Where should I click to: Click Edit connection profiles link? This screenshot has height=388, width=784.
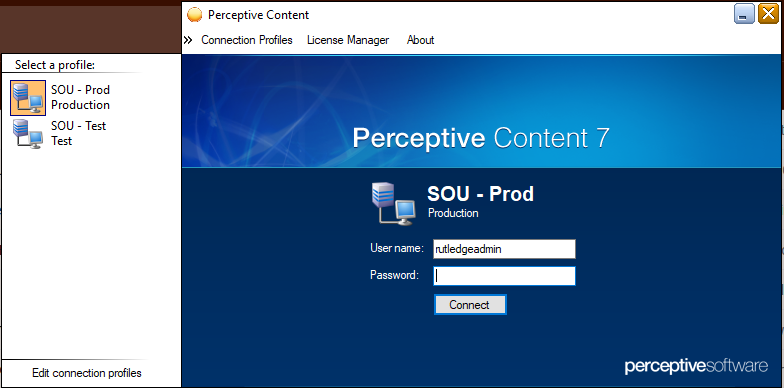click(x=87, y=373)
